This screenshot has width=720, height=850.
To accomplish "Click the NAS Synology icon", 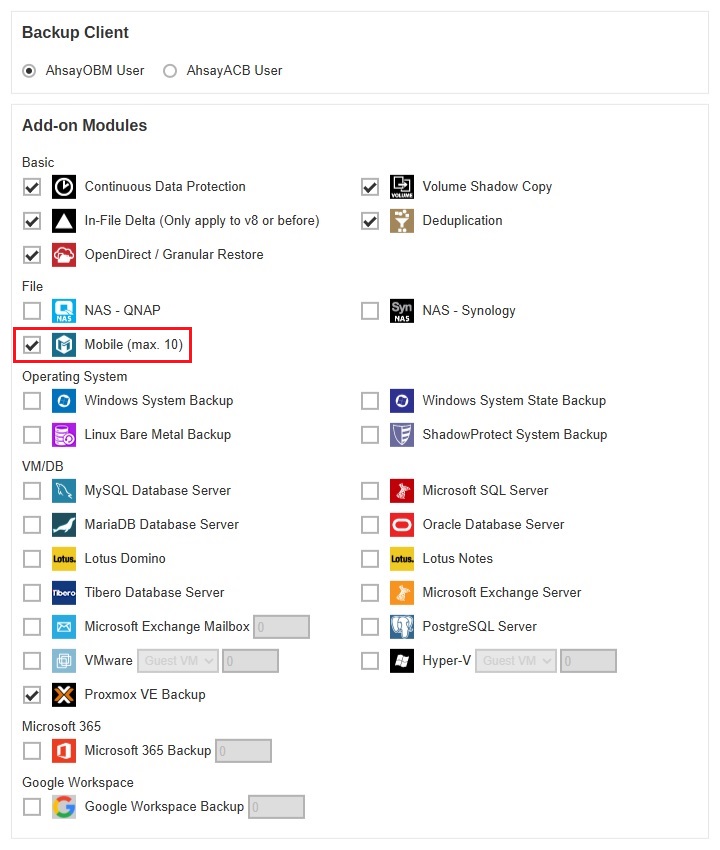I will click(402, 311).
